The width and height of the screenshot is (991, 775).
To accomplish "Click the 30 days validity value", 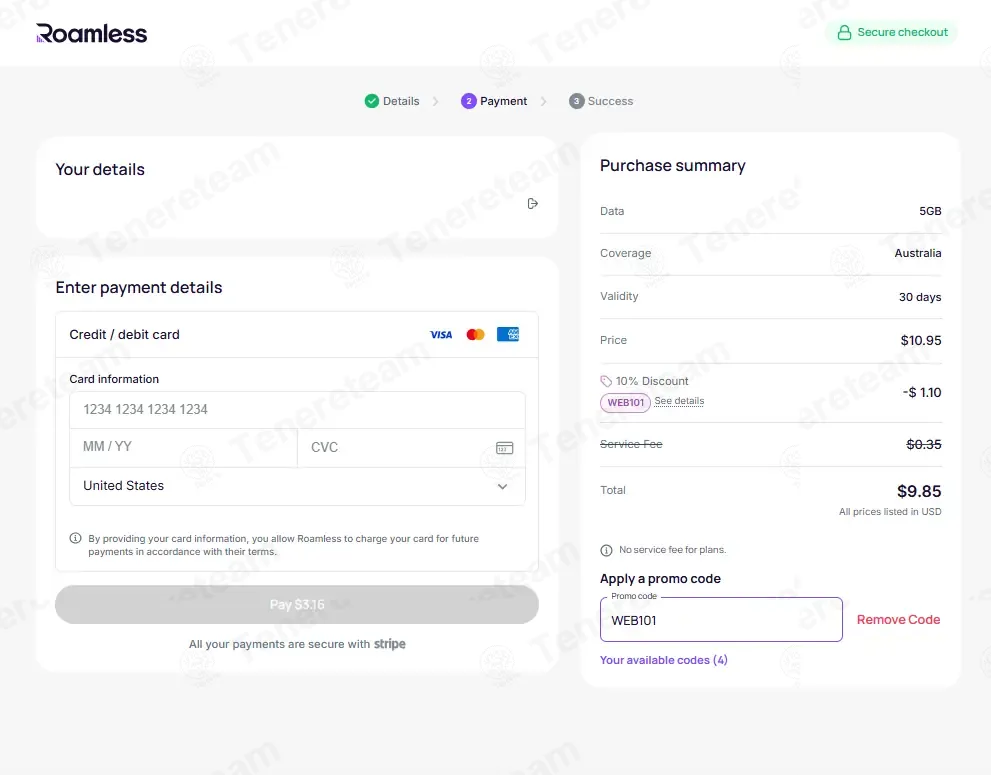I will (x=920, y=297).
